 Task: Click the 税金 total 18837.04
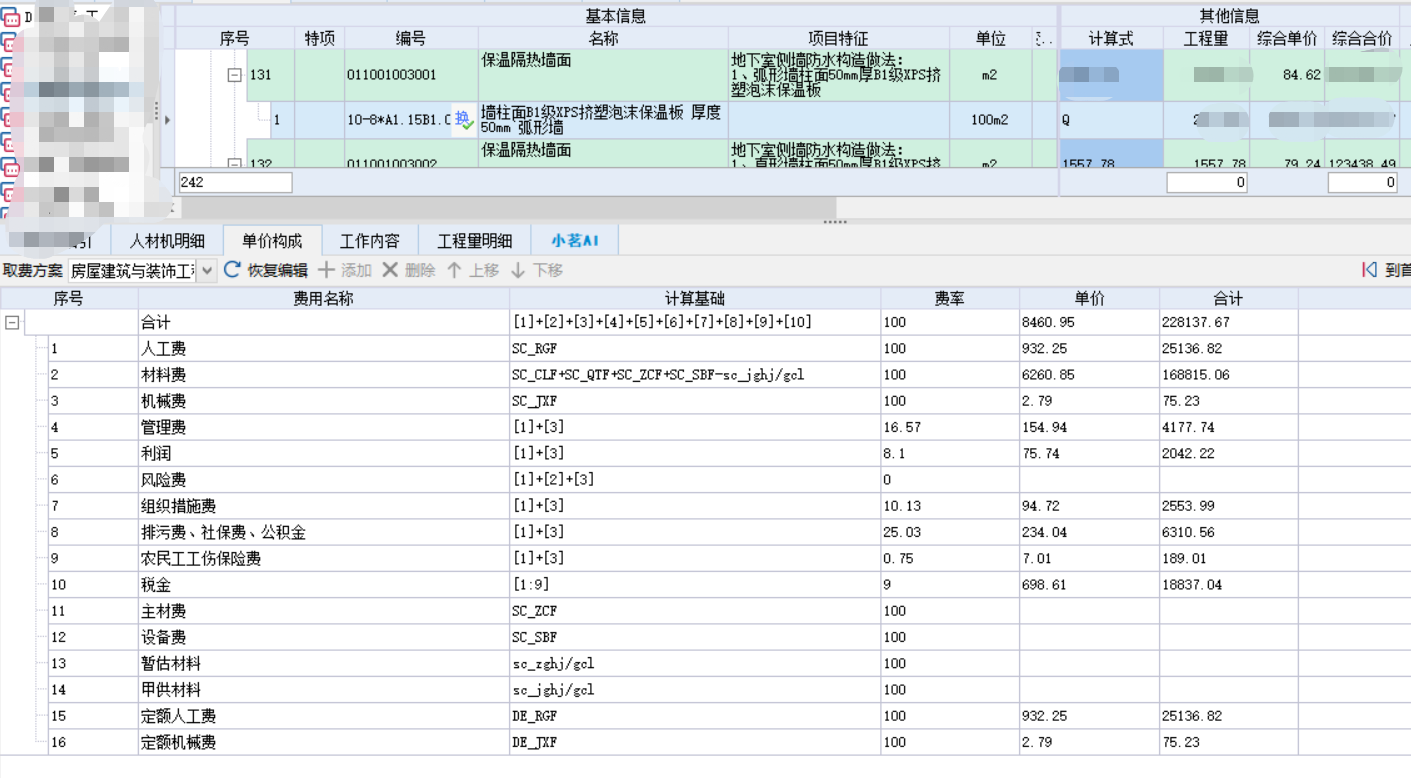pos(1229,584)
